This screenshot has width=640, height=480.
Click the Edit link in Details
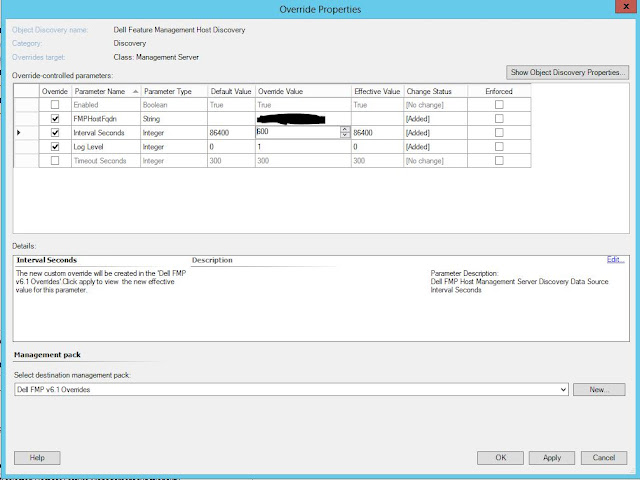(x=616, y=260)
